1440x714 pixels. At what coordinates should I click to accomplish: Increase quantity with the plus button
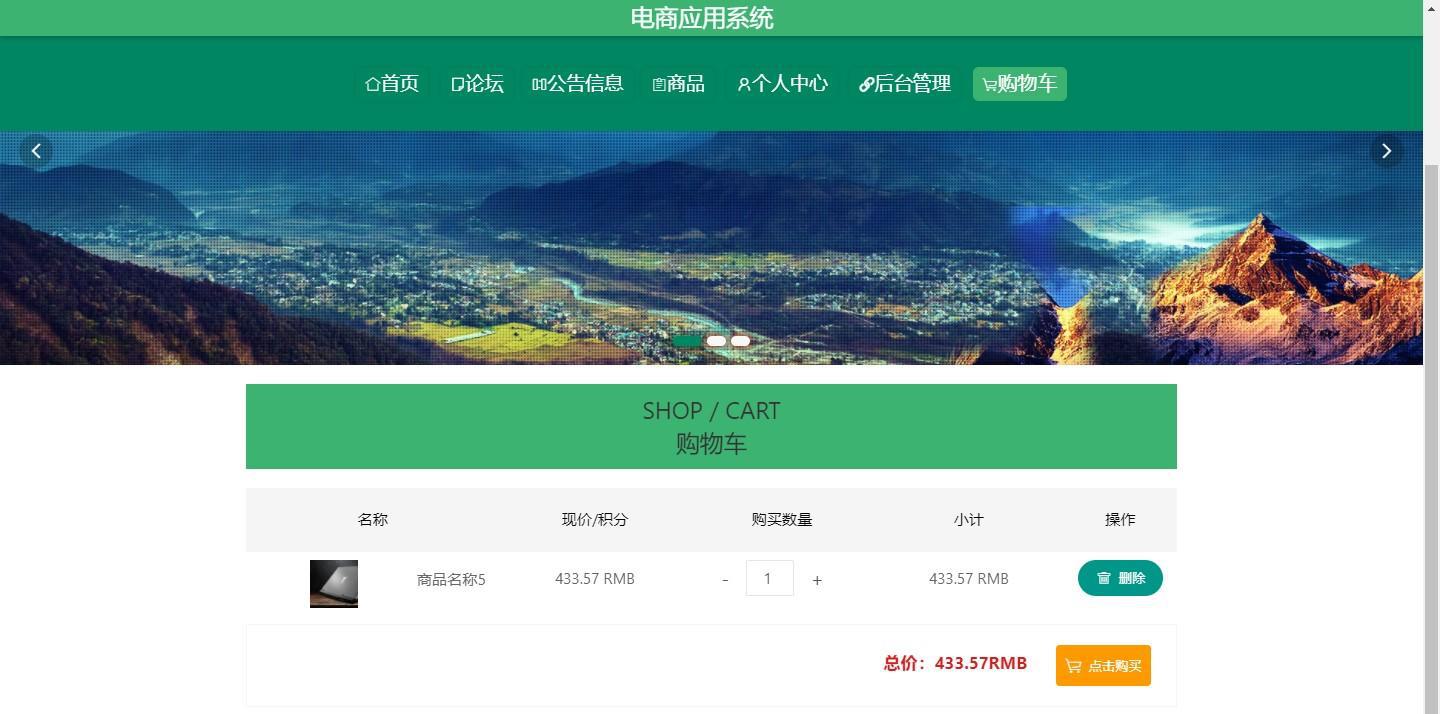tap(817, 580)
